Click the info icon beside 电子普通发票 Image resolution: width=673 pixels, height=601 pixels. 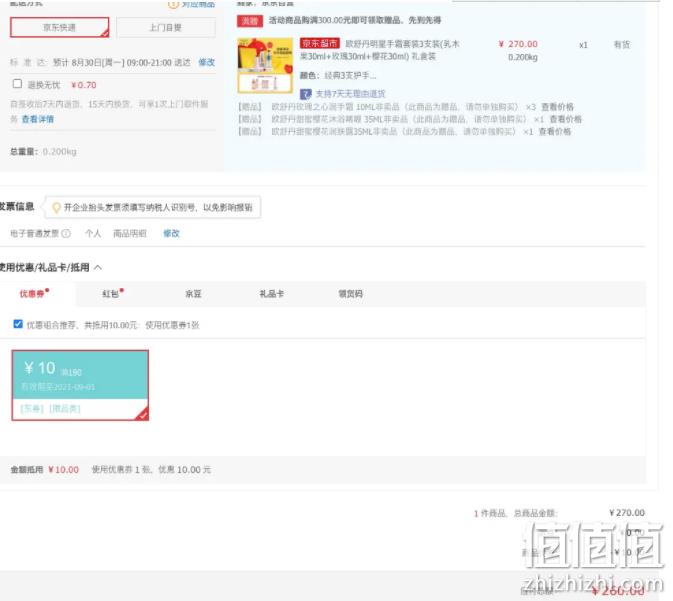pyautogui.click(x=66, y=234)
